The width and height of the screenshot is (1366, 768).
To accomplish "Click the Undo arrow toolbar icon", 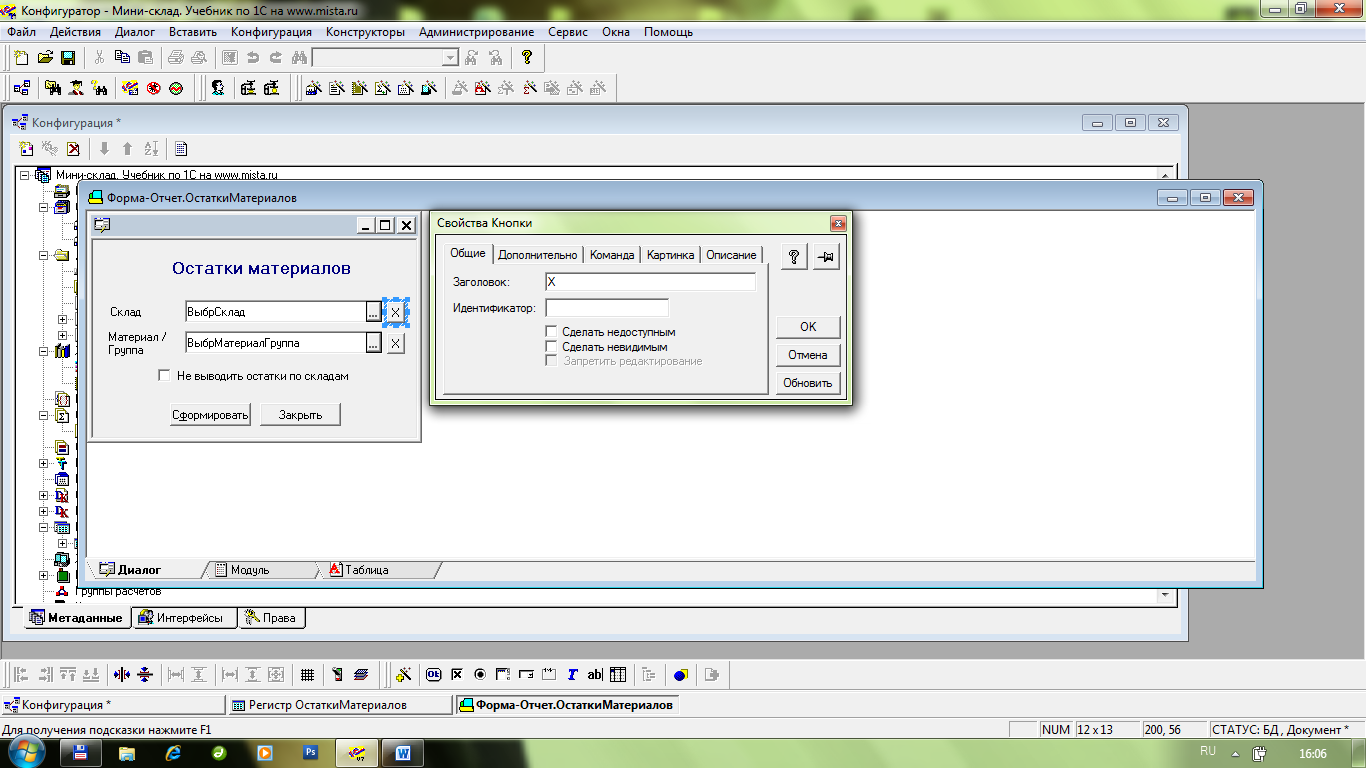I will coord(252,58).
